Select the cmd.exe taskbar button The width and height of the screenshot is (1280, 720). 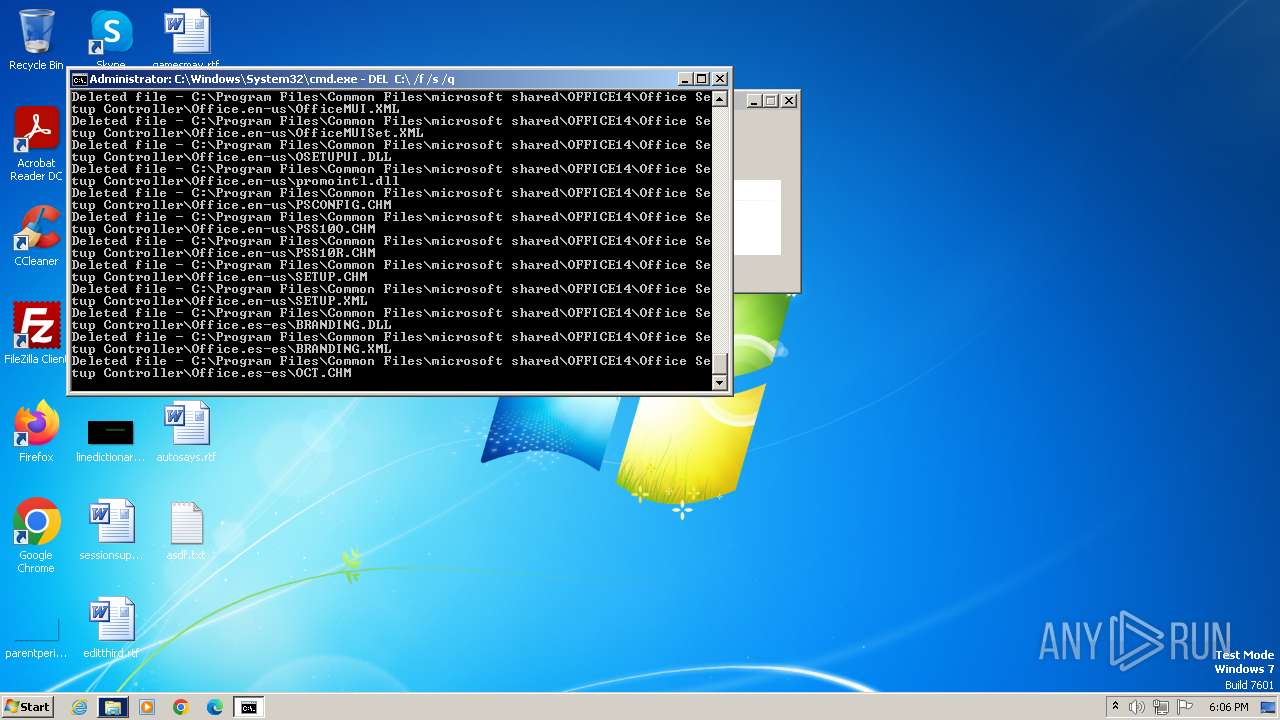[248, 707]
